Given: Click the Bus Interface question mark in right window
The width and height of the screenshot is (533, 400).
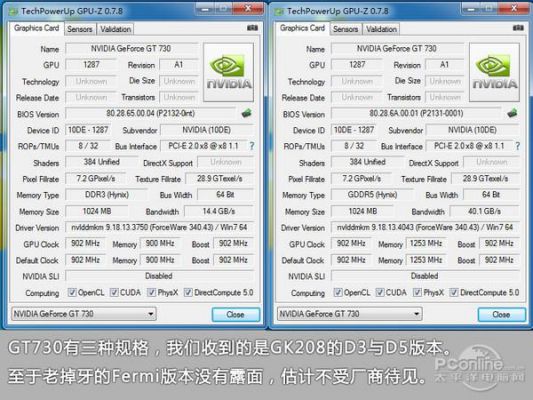Looking at the screenshot, I should 517,146.
